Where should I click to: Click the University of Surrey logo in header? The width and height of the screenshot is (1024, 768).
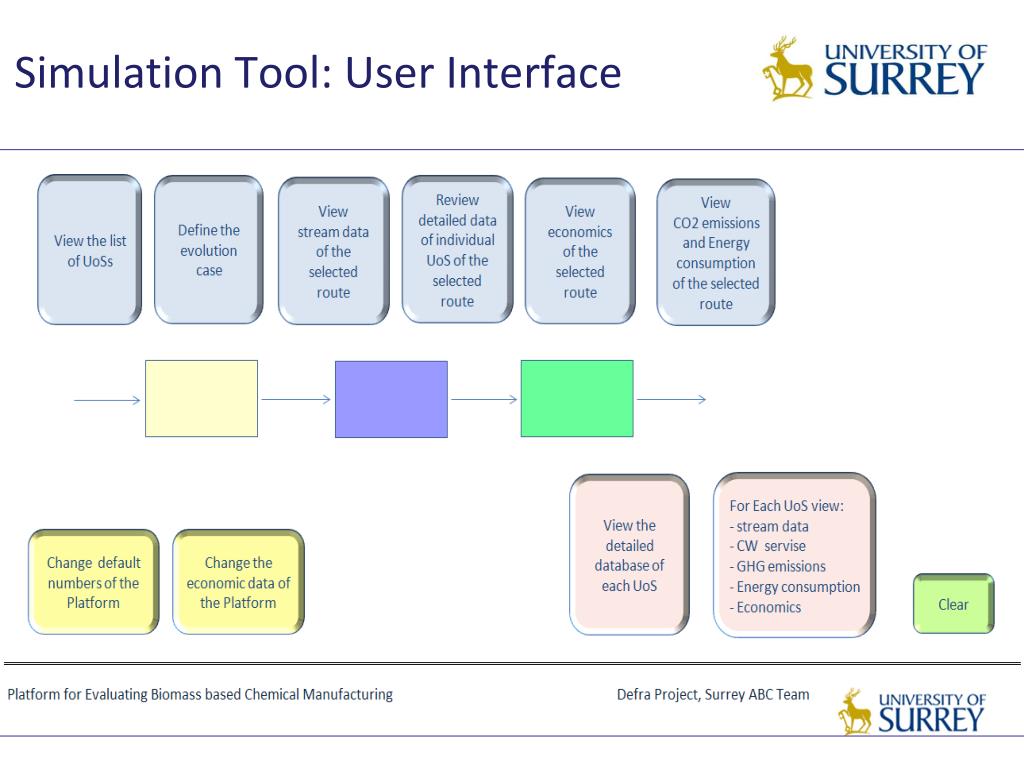click(874, 69)
